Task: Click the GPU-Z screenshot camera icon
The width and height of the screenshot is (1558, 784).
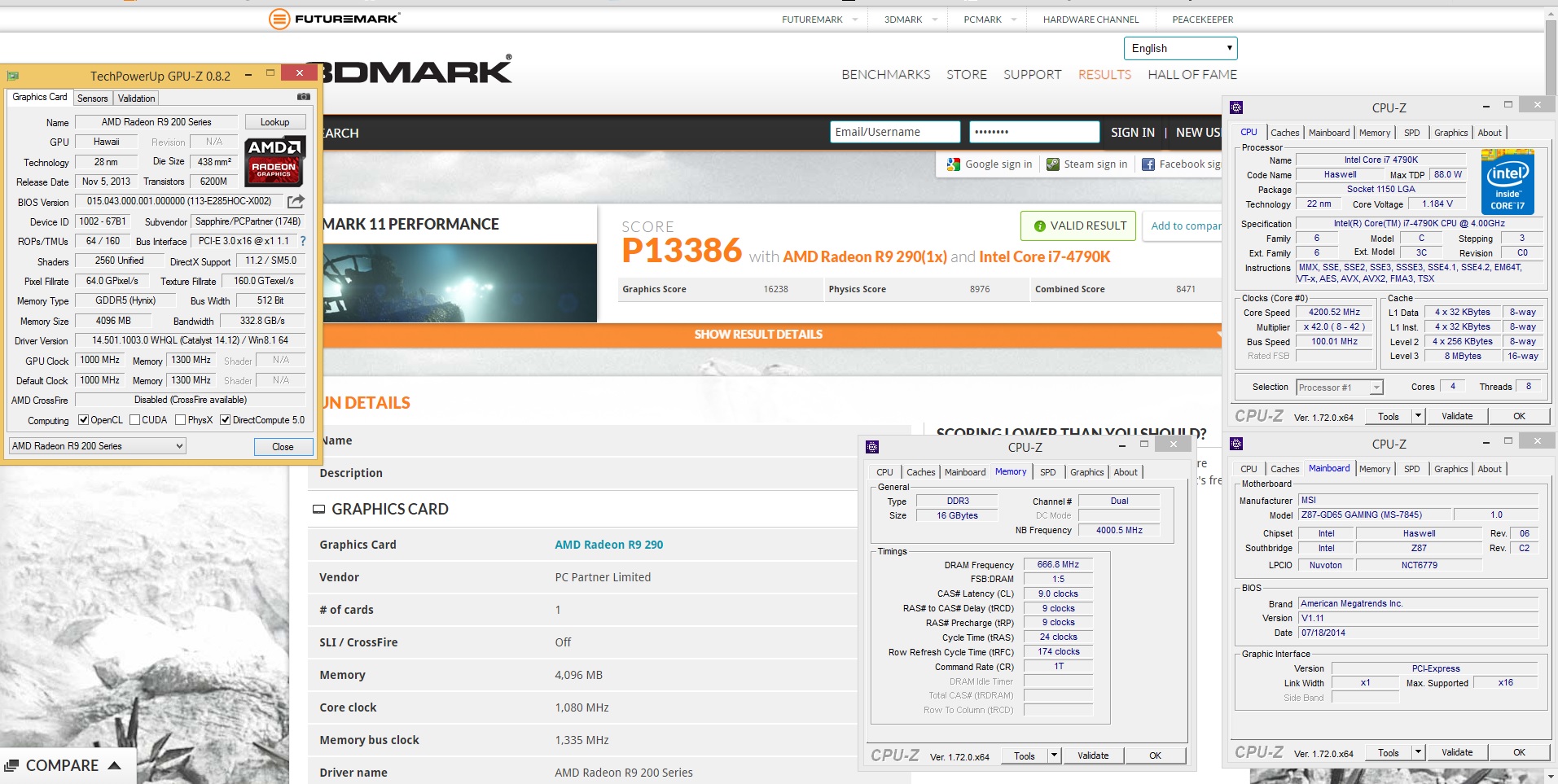Action: [304, 97]
